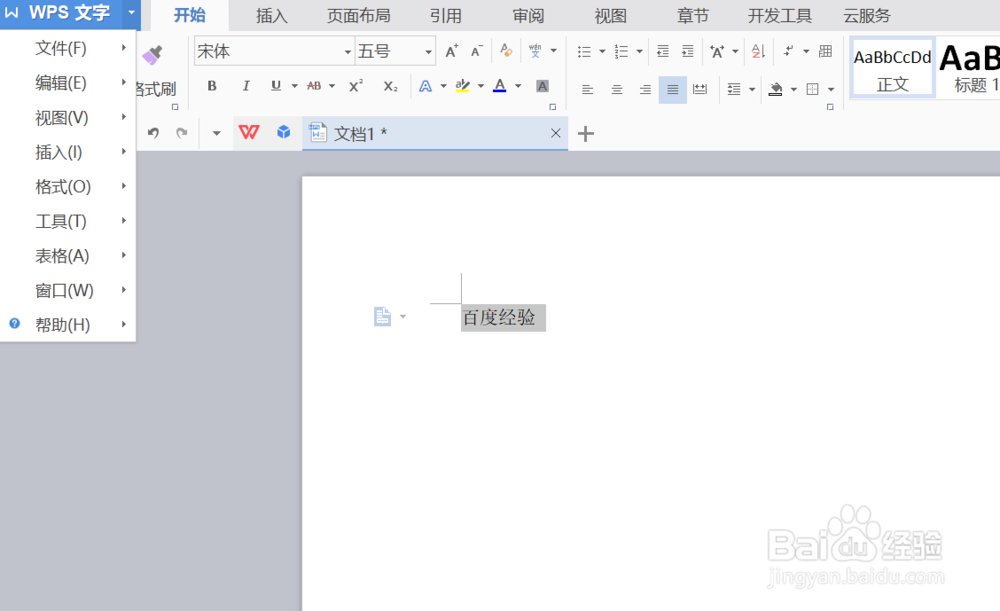Image resolution: width=1000 pixels, height=611 pixels.
Task: Toggle subscript formatting
Action: 390,86
